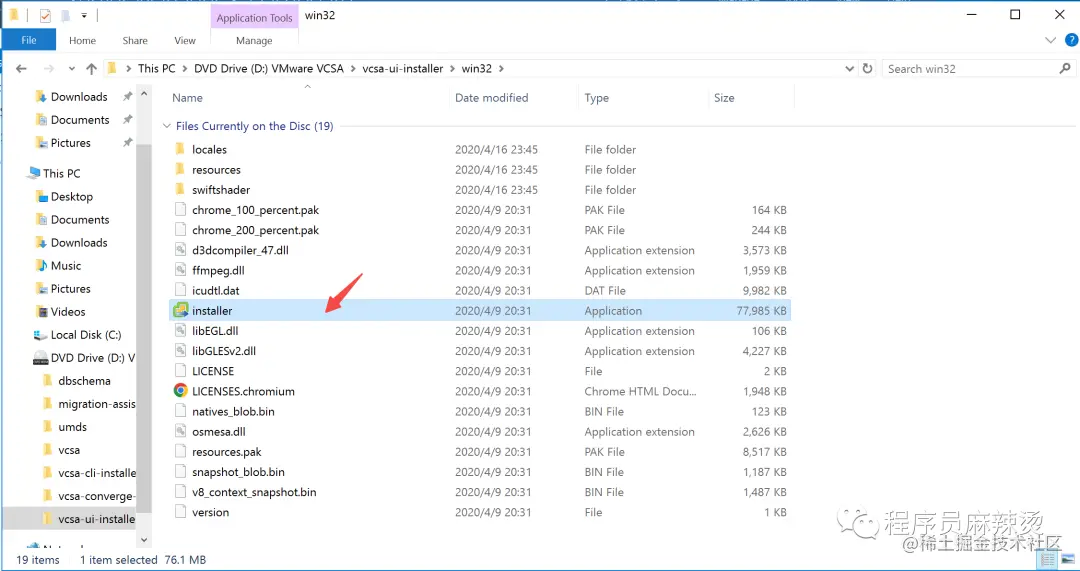The width and height of the screenshot is (1080, 571).
Task: Expand the ribbon with chevron
Action: click(x=1050, y=41)
